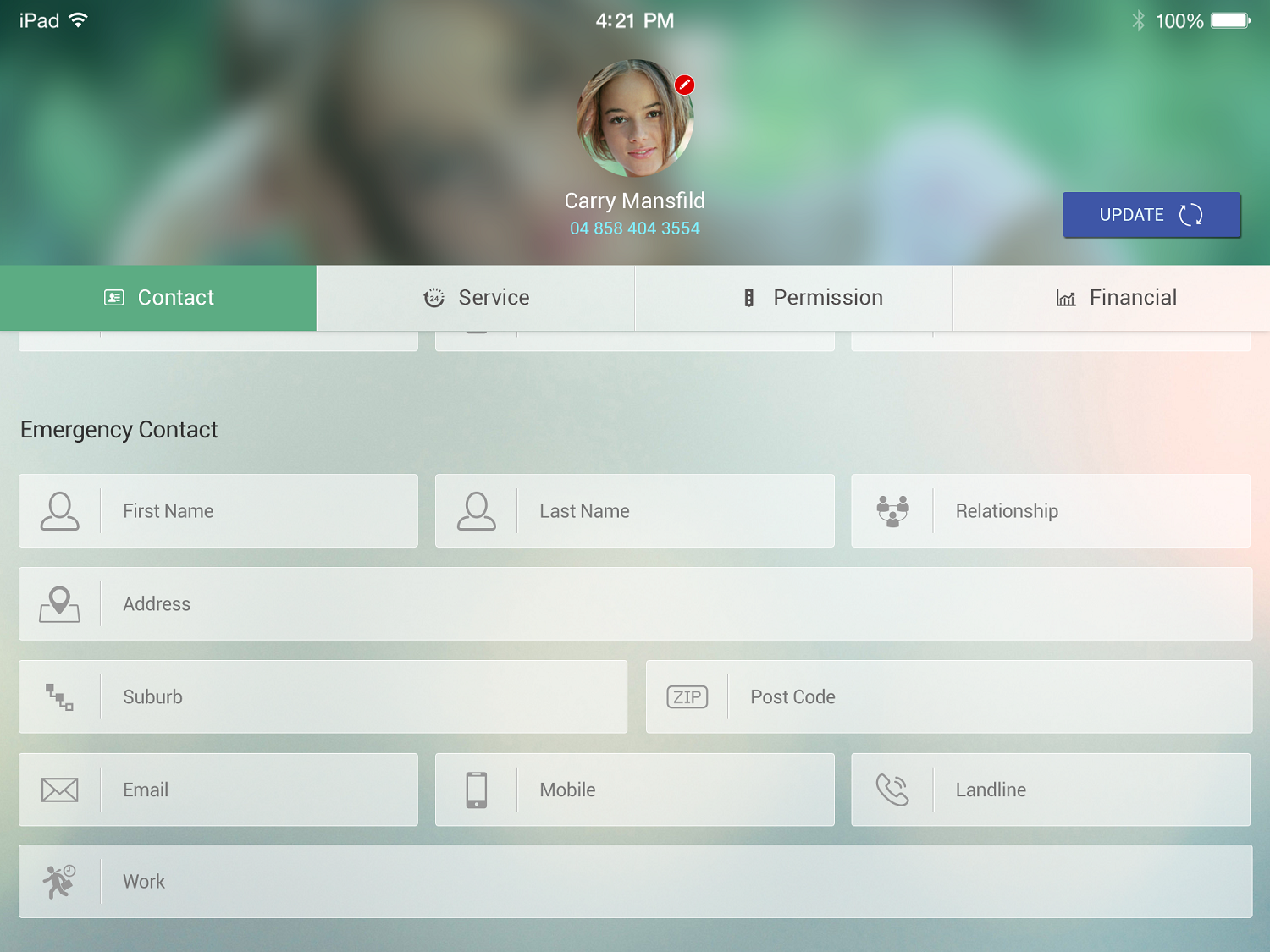The width and height of the screenshot is (1270, 952).
Task: Focus the Post Code field
Action: pos(949,697)
